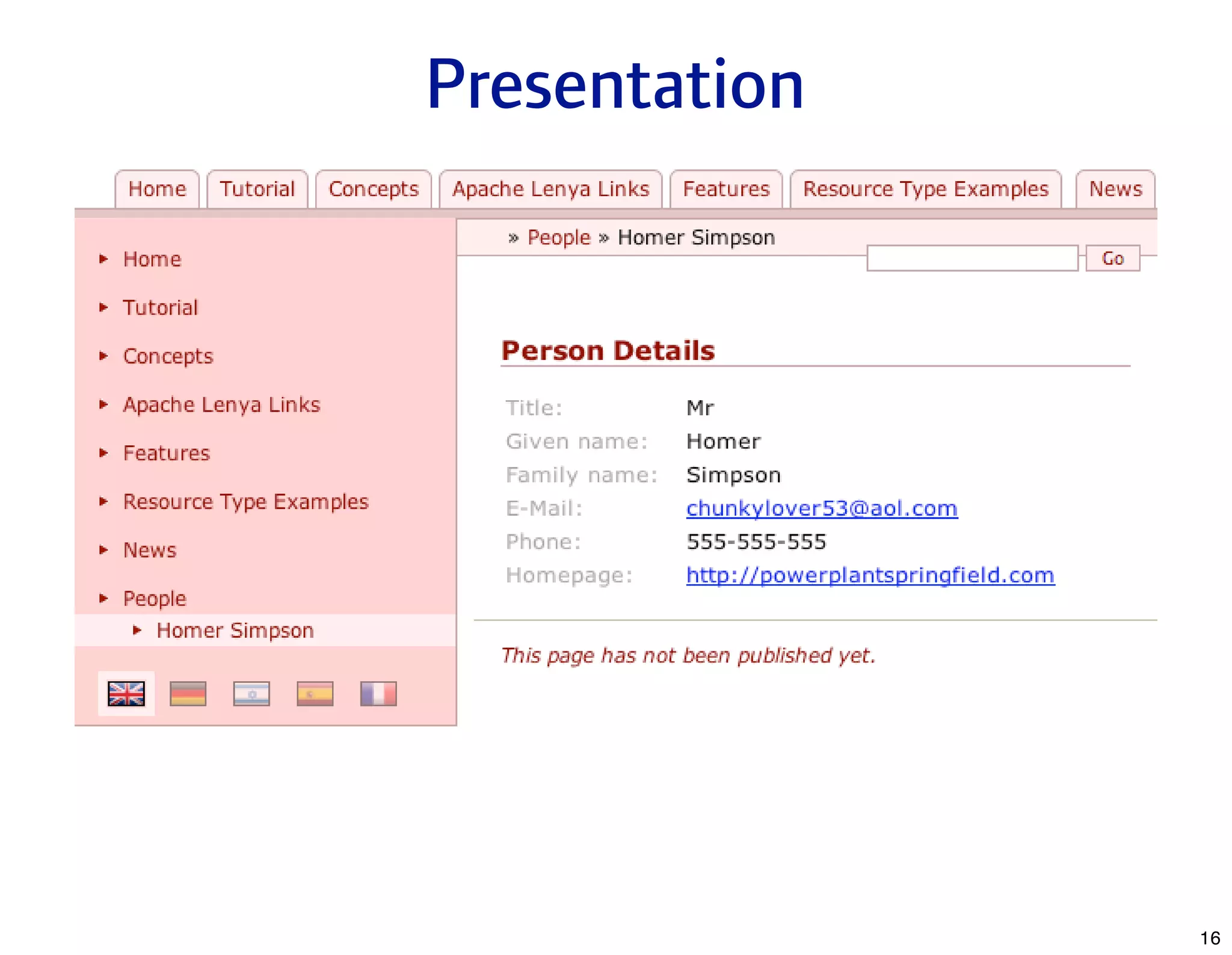Open Home in the sidebar navigation
Screen dimensions: 1232x955
[x=152, y=259]
